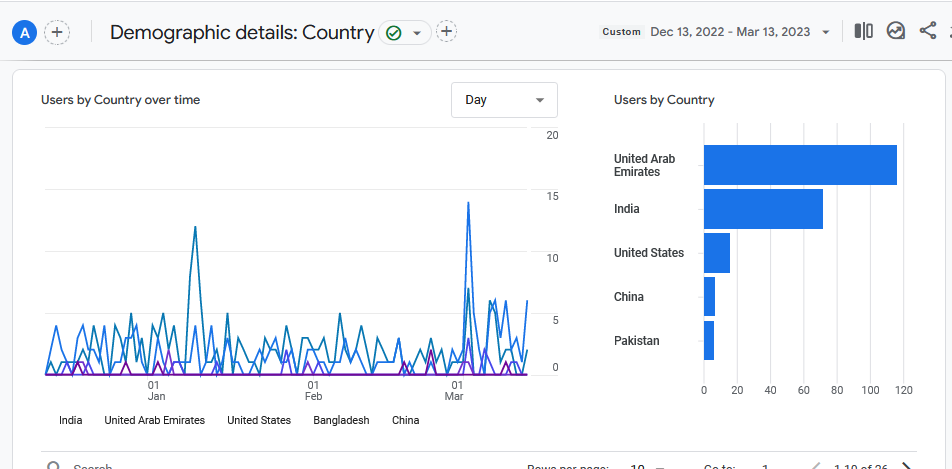Click the 'Users by Country' bar chart heading
Viewport: 952px width, 469px height.
click(664, 100)
